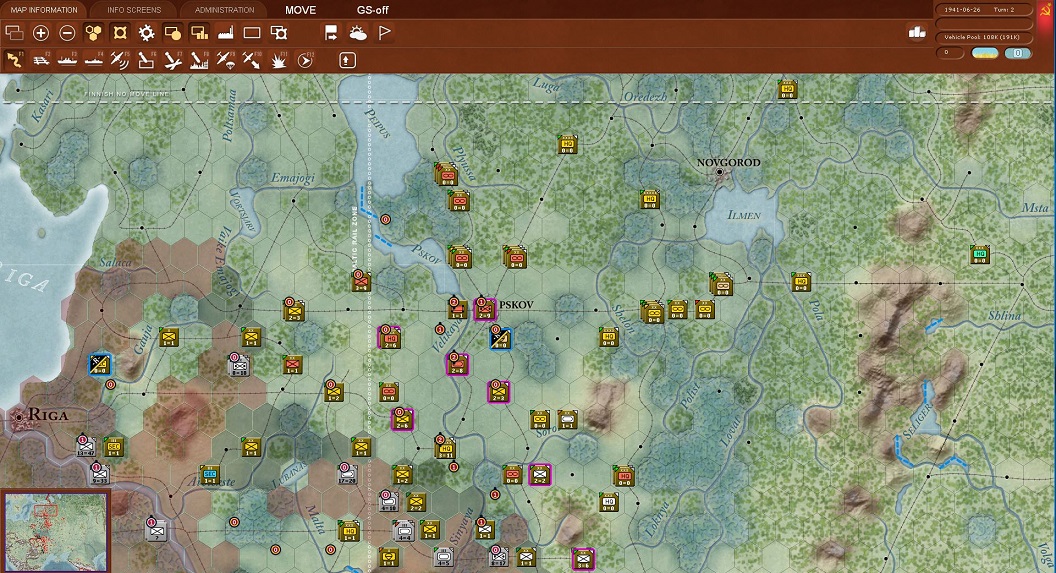Select F3 naval transport mode icon

(67, 60)
